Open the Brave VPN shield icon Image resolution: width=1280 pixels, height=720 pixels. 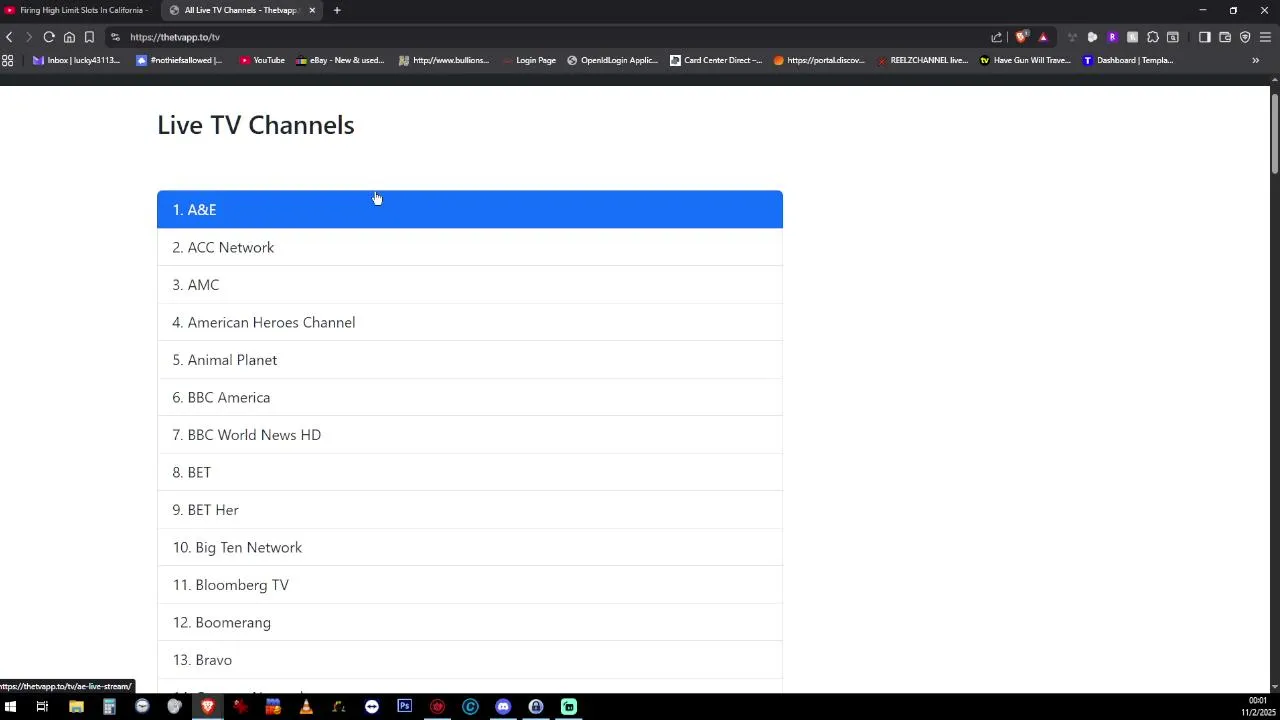(x=1245, y=37)
